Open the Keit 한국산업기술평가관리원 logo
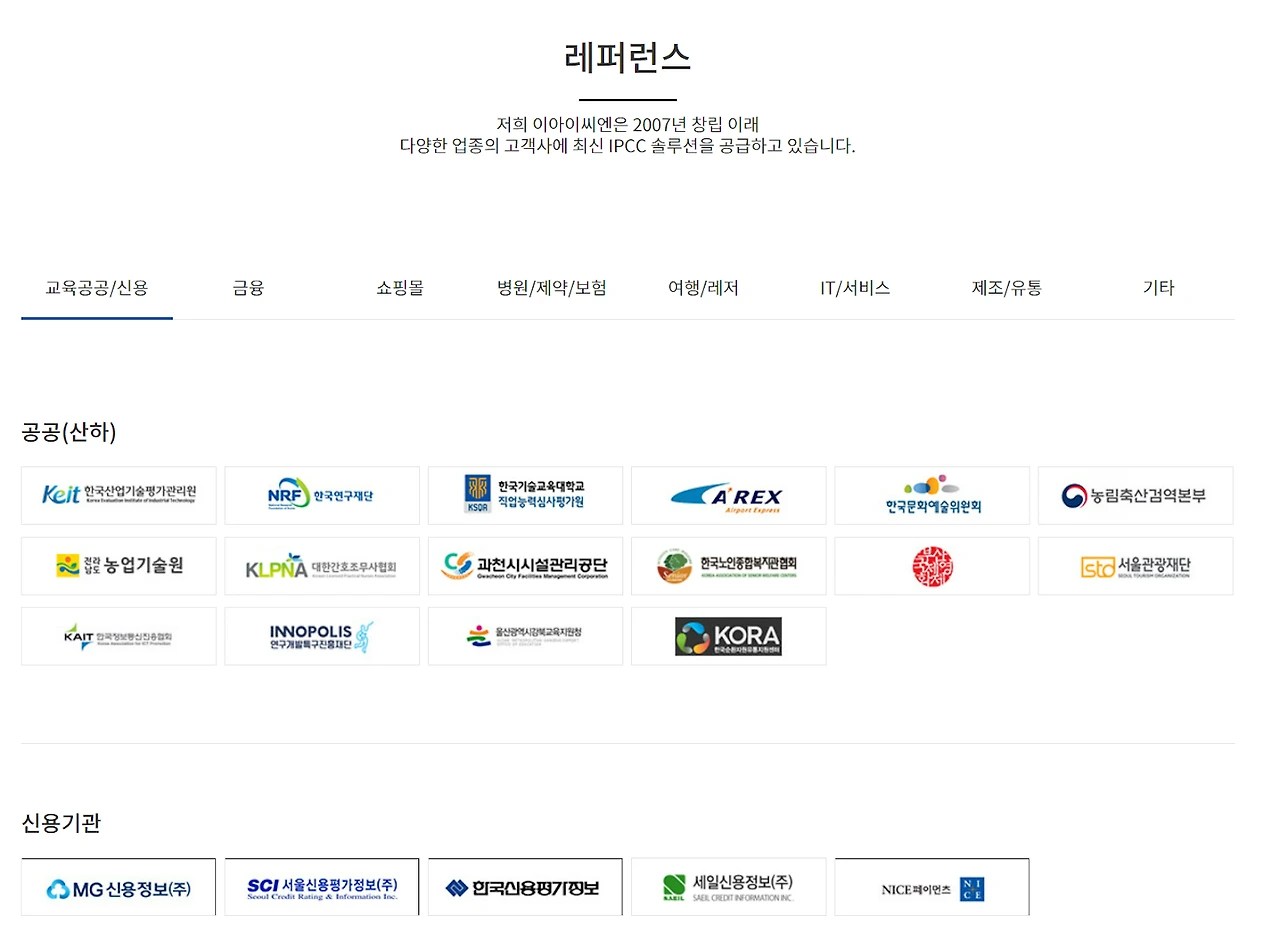The width and height of the screenshot is (1280, 948). pos(119,495)
